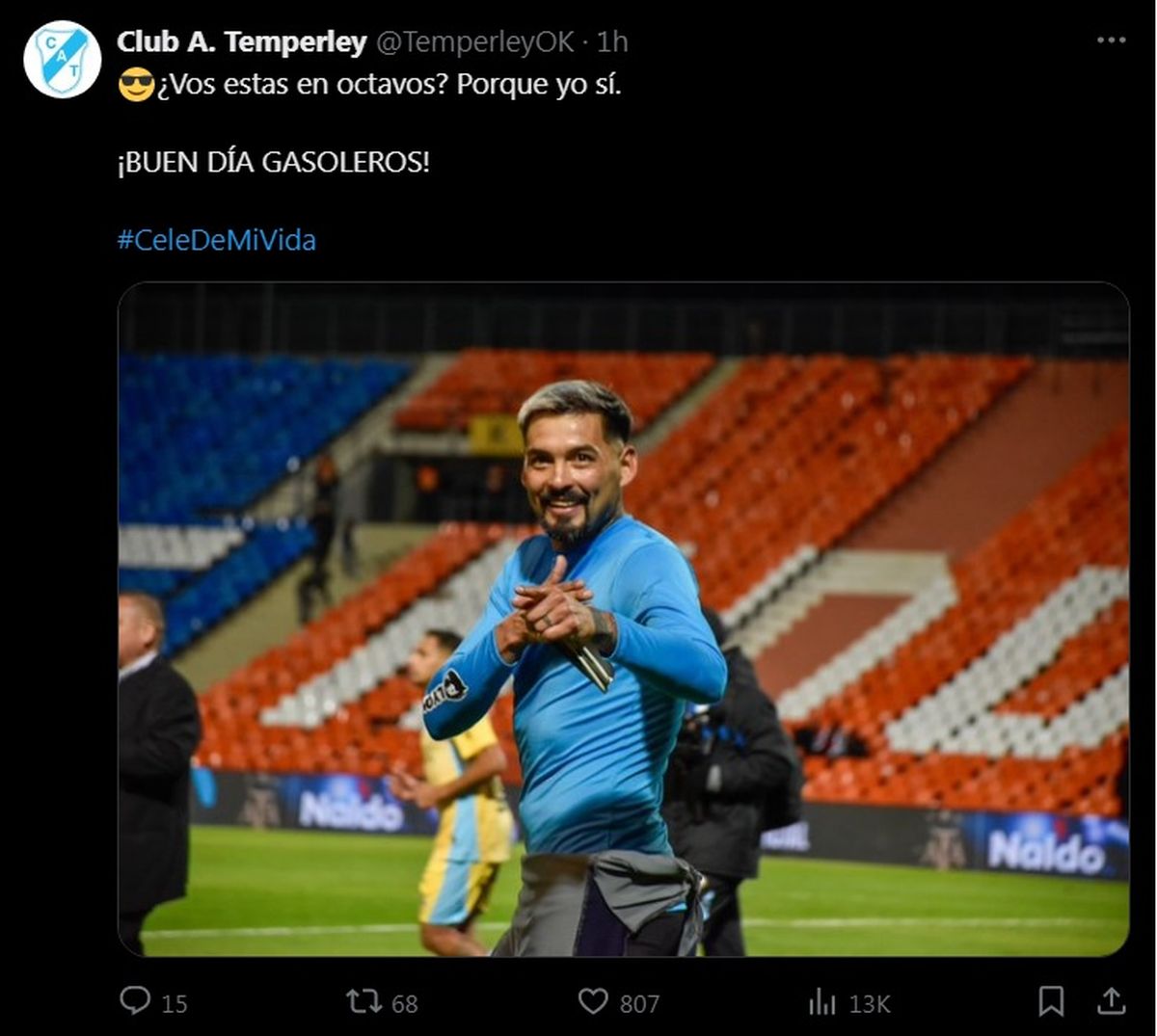Like the tweet with heart icon
This screenshot has height=1036, width=1157.
pyautogui.click(x=593, y=1001)
